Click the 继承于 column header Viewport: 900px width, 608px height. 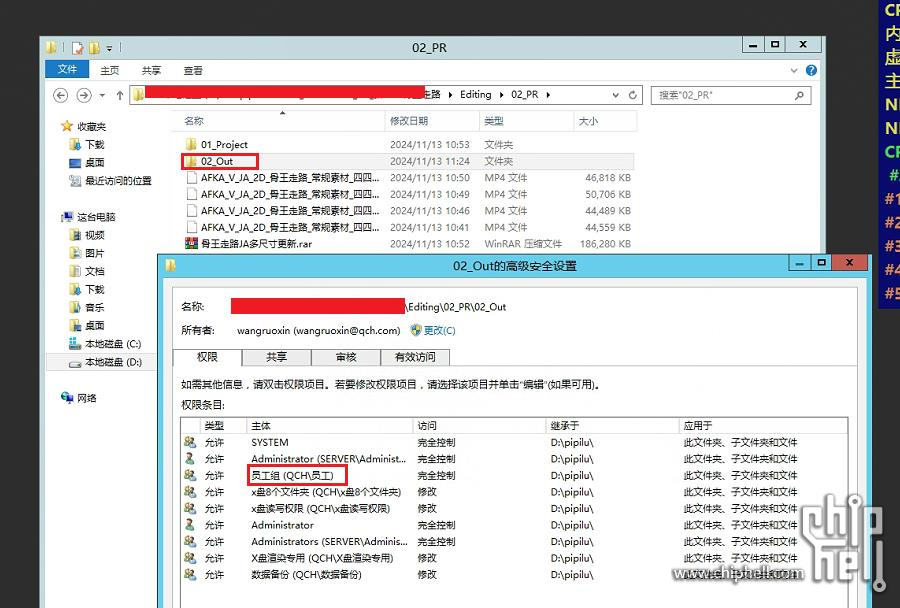point(612,425)
